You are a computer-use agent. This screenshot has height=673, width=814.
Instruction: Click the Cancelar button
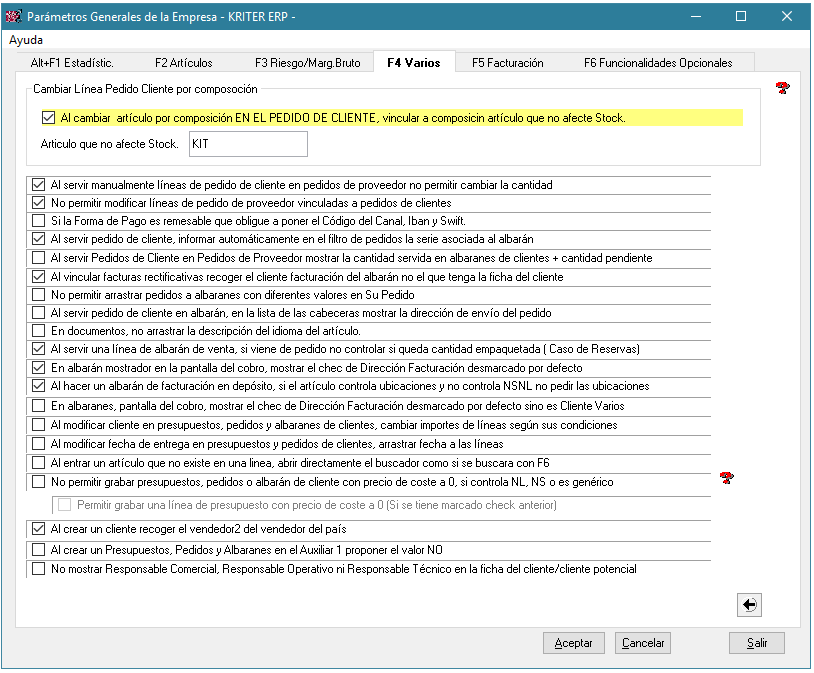[642, 643]
